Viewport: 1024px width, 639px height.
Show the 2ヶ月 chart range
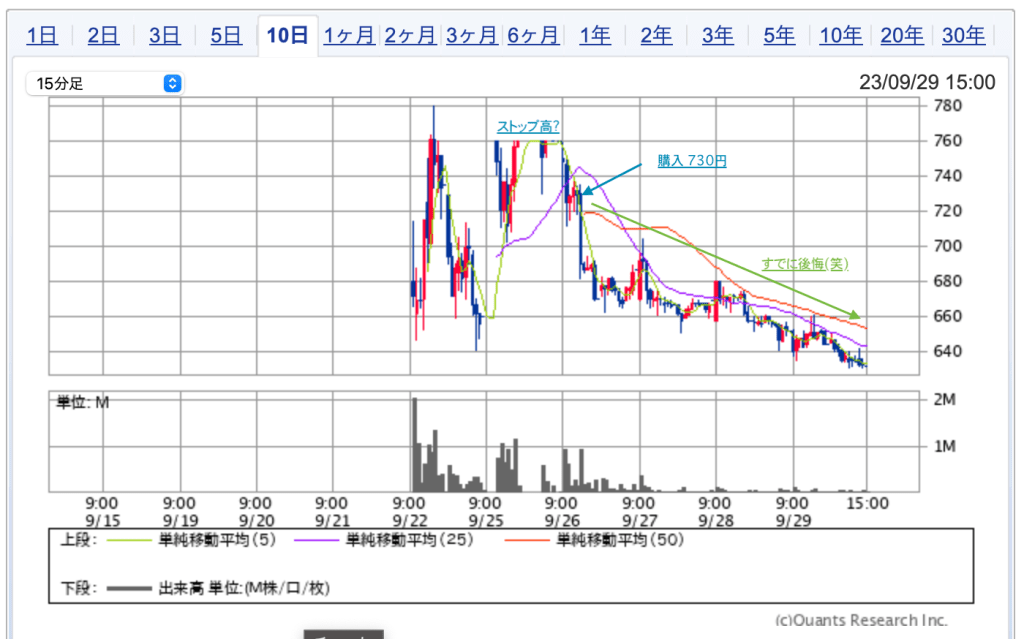coord(410,36)
